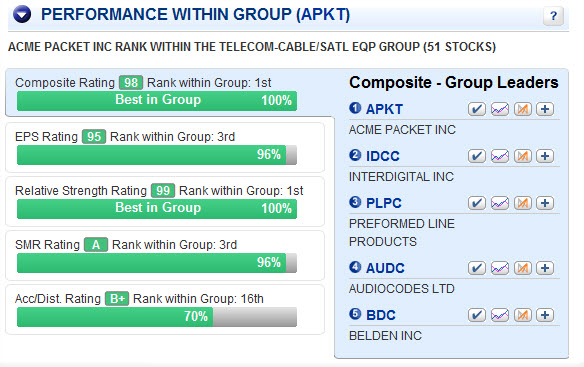Viewport: 584px width, 367px height.
Task: Select the SMR Rating row
Action: [x=165, y=256]
